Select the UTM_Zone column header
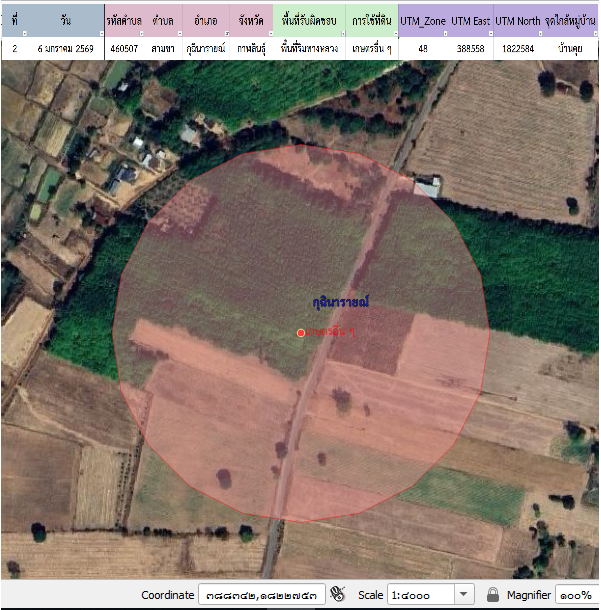This screenshot has height=610, width=601. pyautogui.click(x=422, y=20)
